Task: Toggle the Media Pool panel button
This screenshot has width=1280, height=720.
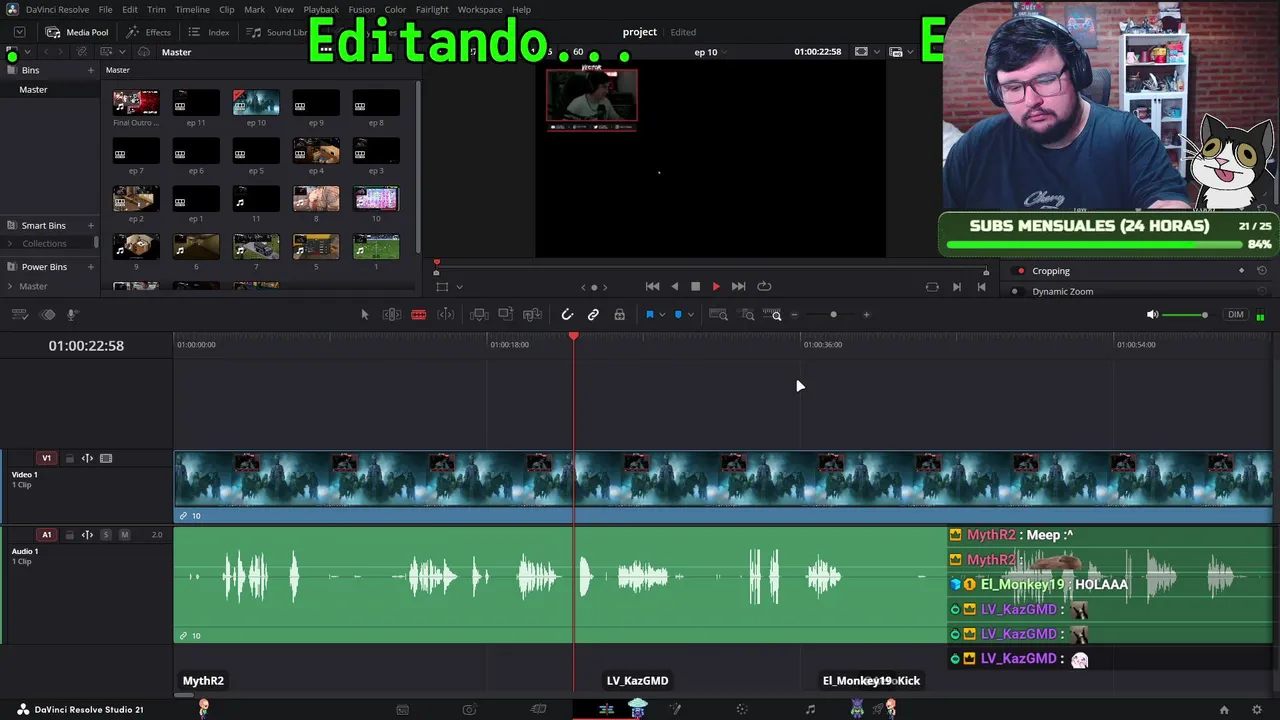Action: (x=77, y=32)
